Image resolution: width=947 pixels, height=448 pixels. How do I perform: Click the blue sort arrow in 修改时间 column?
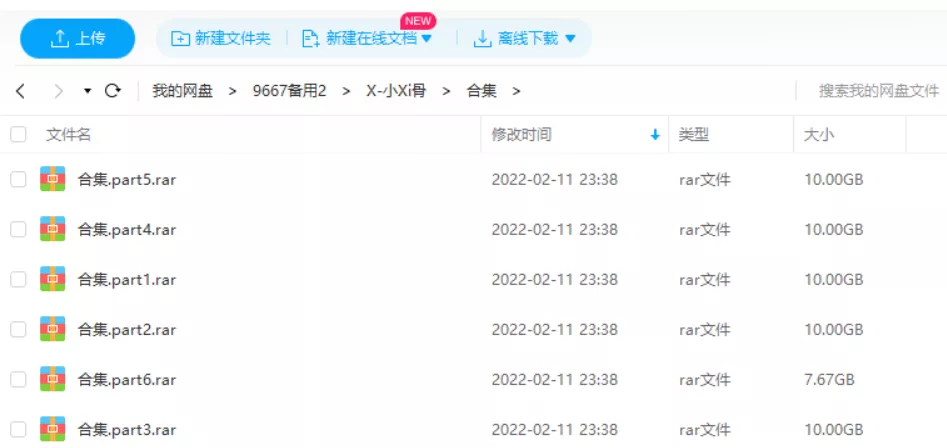[x=655, y=135]
